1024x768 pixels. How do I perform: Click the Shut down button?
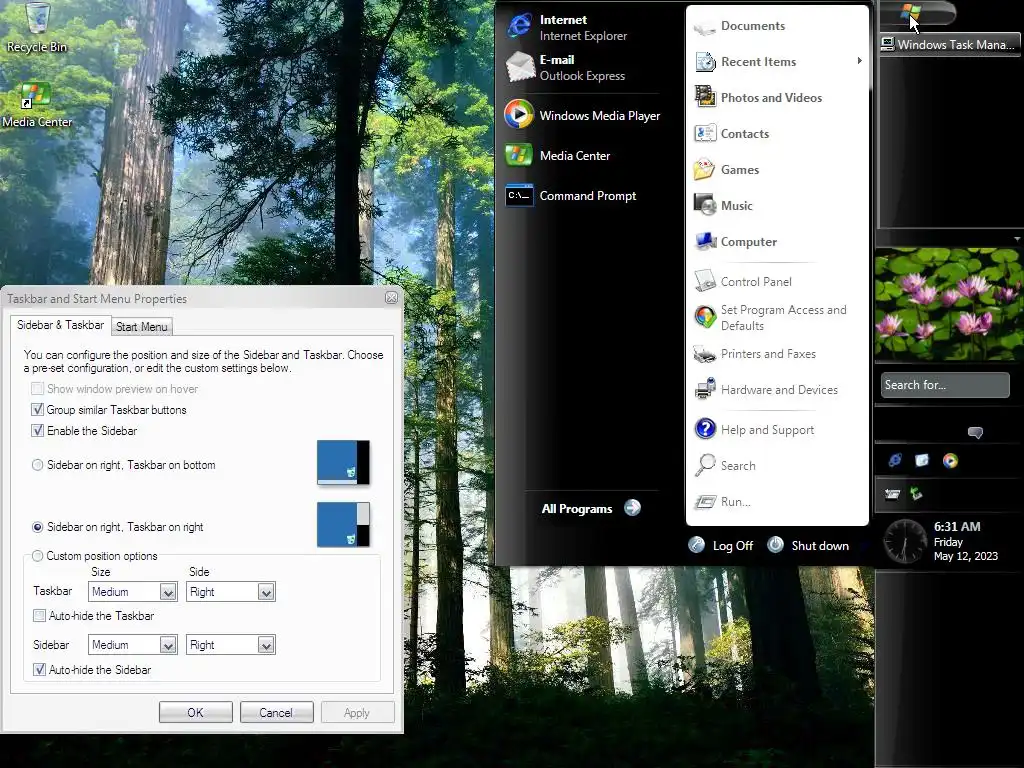coord(808,545)
